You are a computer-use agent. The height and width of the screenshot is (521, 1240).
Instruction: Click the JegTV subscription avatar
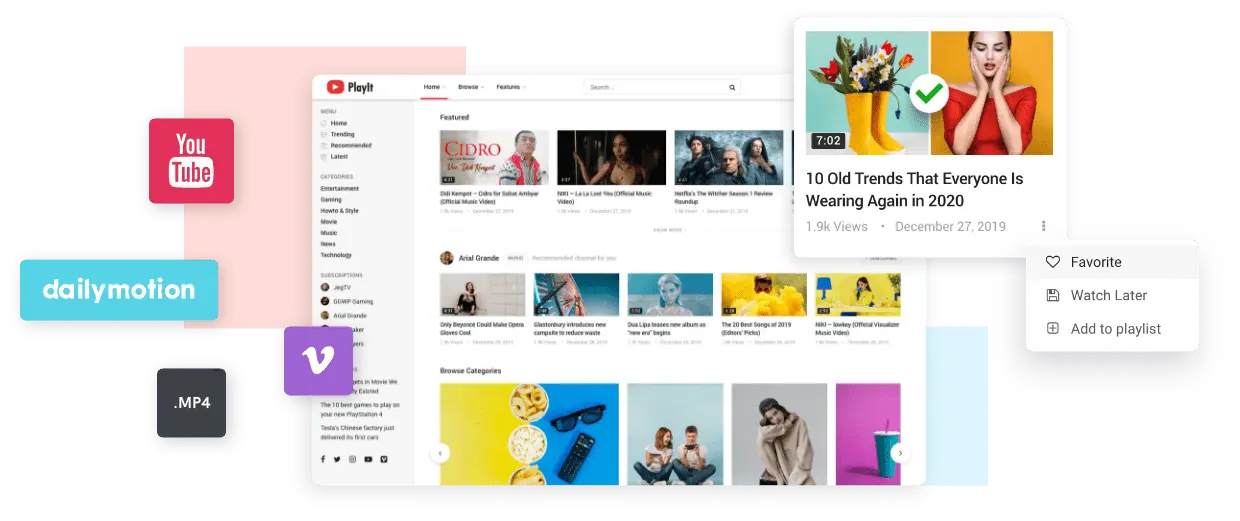point(325,288)
